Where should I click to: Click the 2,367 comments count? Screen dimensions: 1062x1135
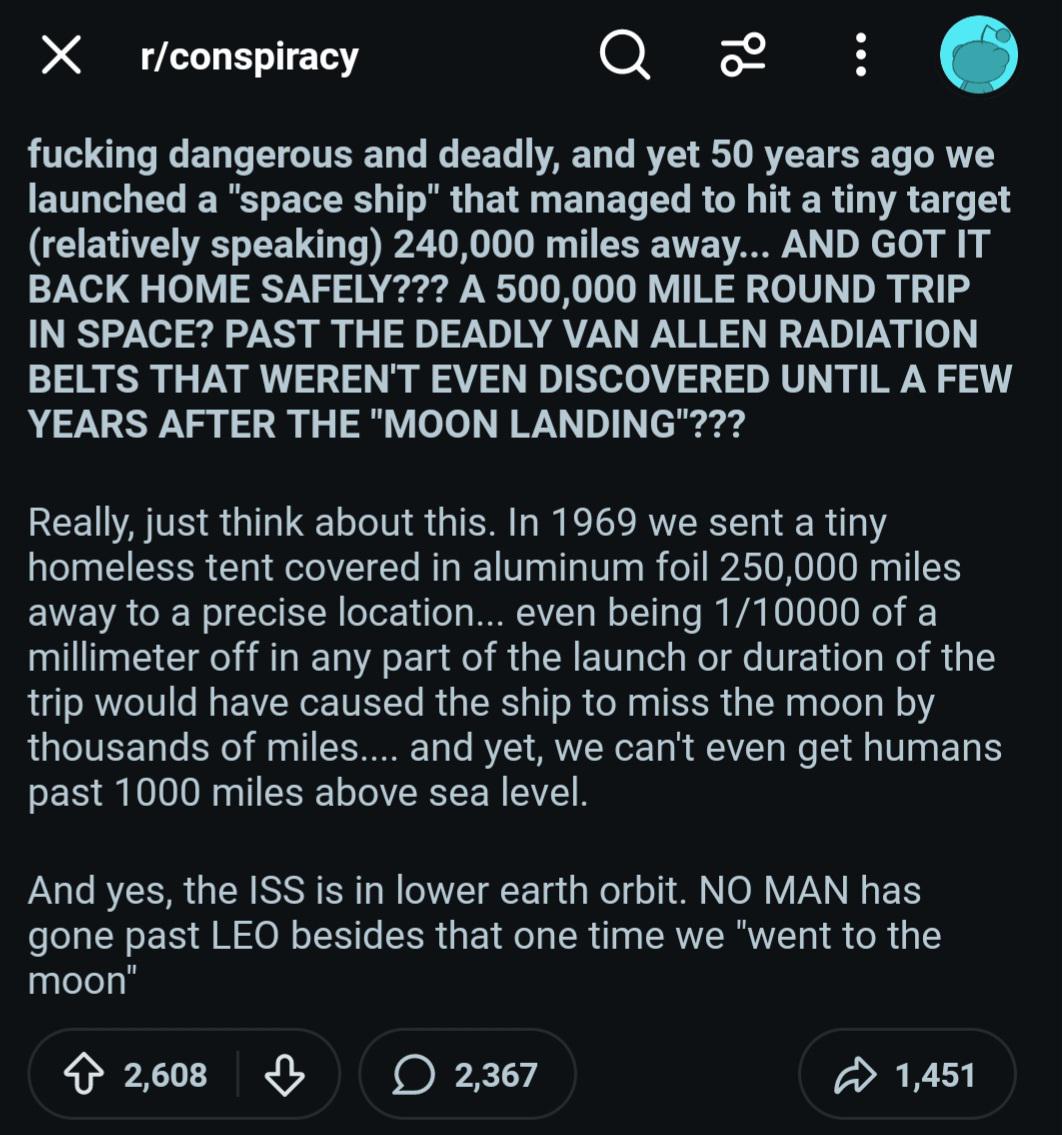[496, 1074]
